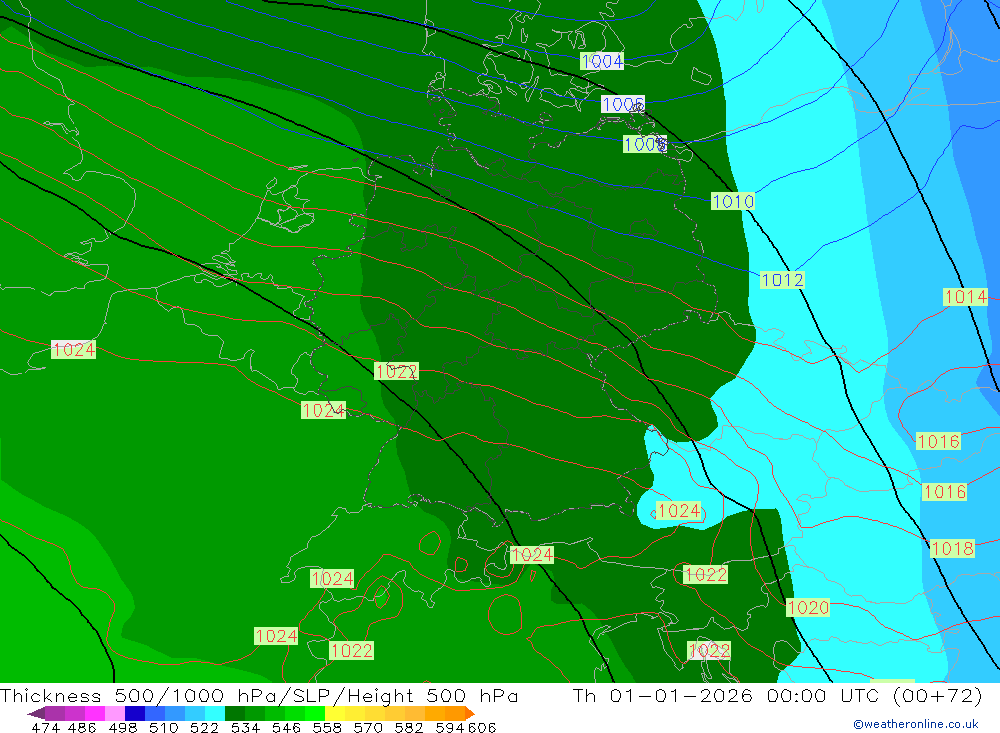Click the magenta swatch in the legend
The width and height of the screenshot is (1000, 733).
point(94,713)
